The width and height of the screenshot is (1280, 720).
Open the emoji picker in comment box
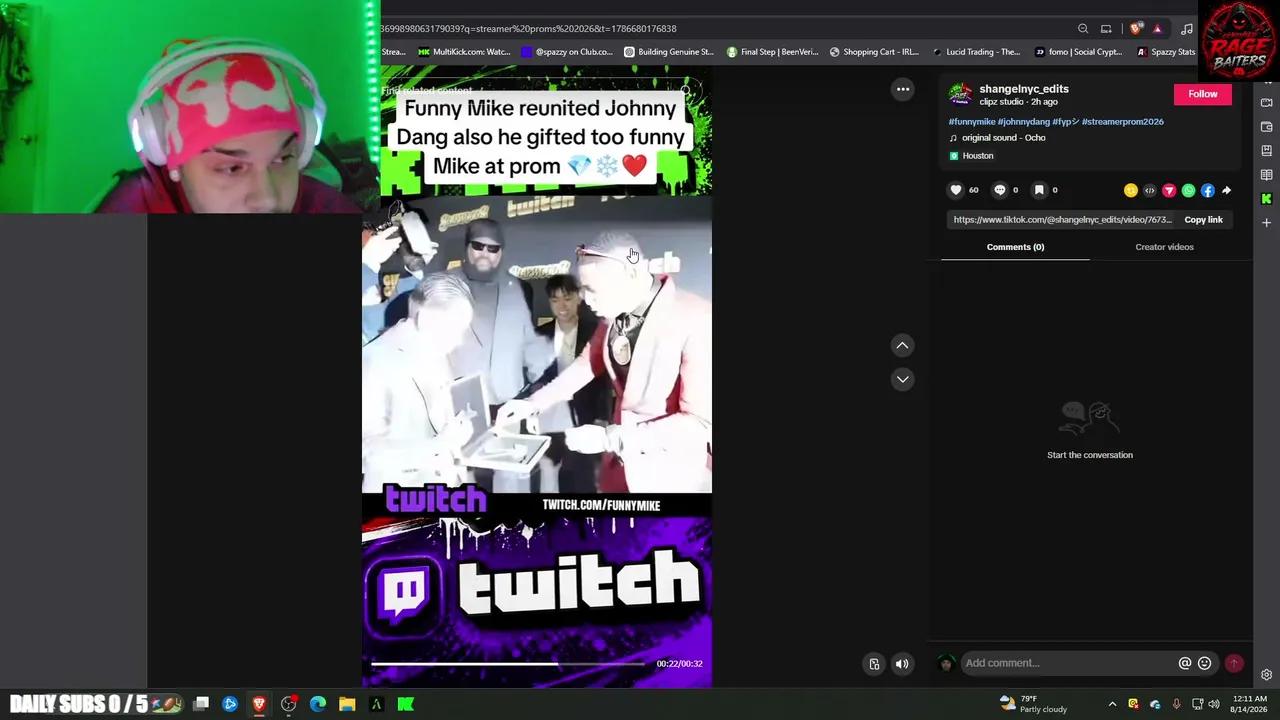coord(1205,663)
